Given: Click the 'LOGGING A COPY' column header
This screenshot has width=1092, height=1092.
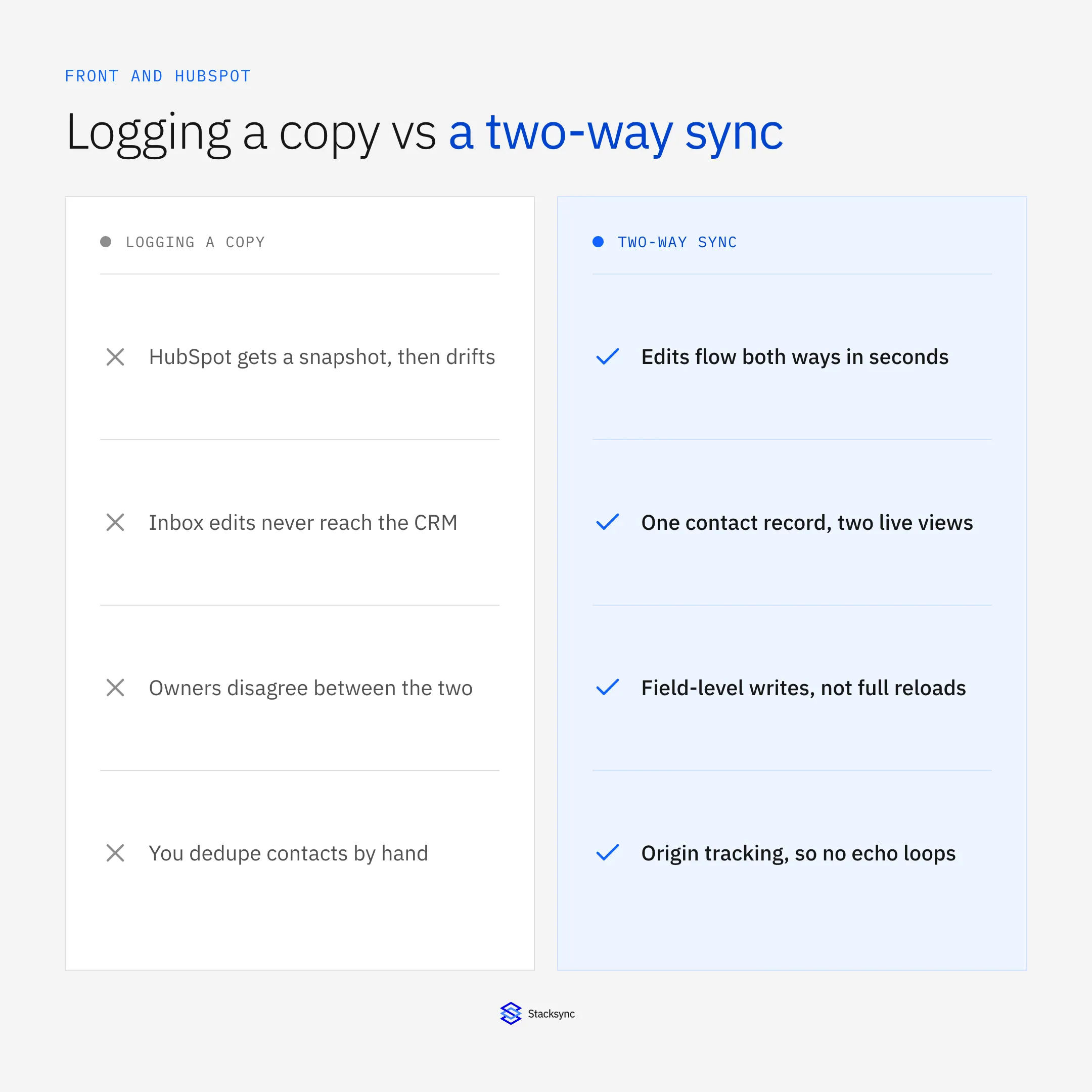Looking at the screenshot, I should [195, 242].
